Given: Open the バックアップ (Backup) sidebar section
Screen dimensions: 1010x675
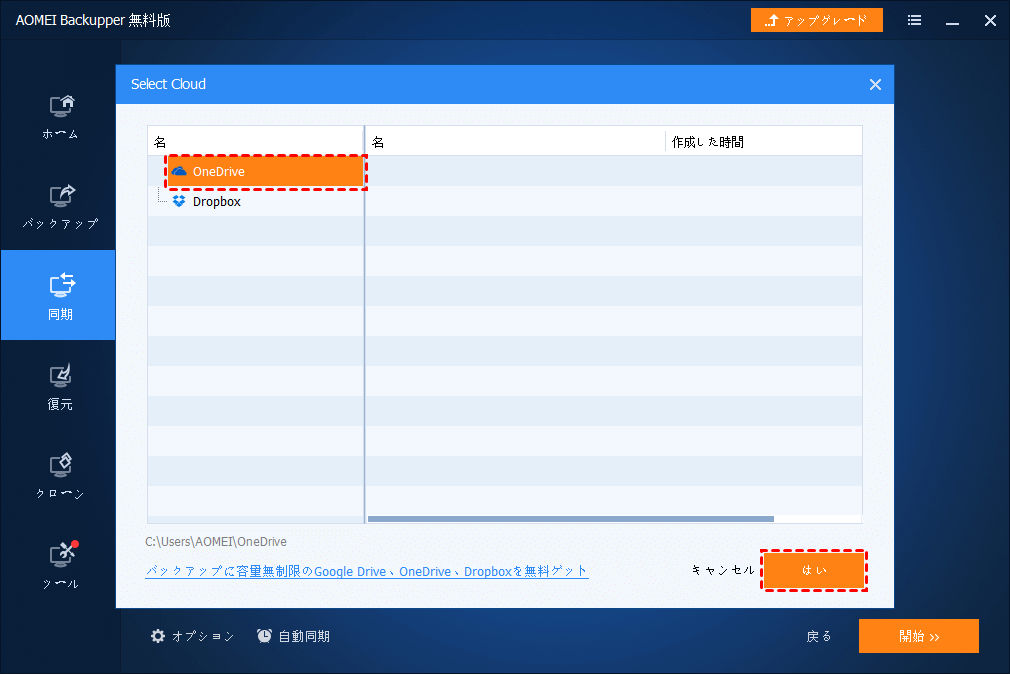Looking at the screenshot, I should click(60, 207).
